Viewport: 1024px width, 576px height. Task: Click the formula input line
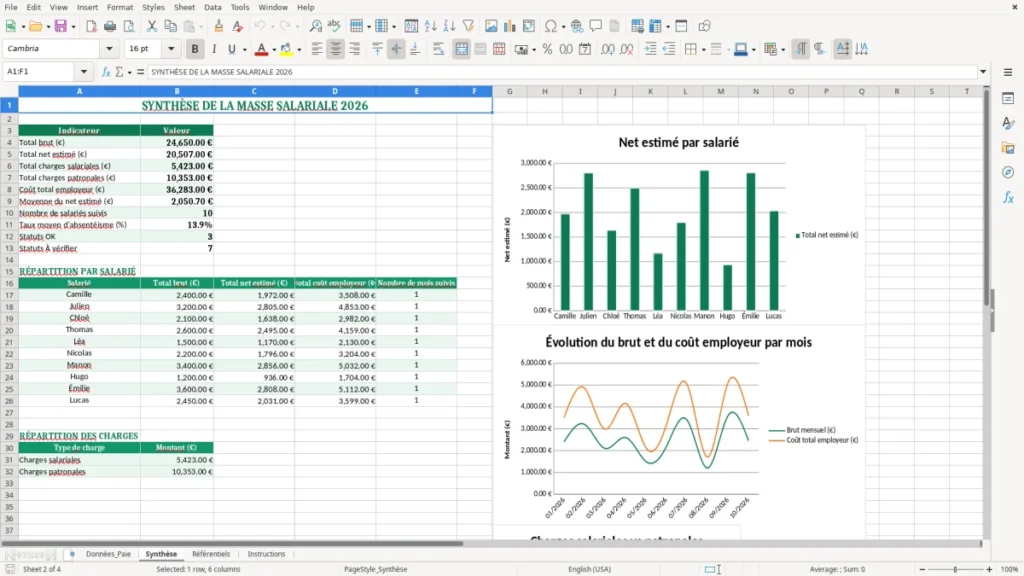coord(562,72)
